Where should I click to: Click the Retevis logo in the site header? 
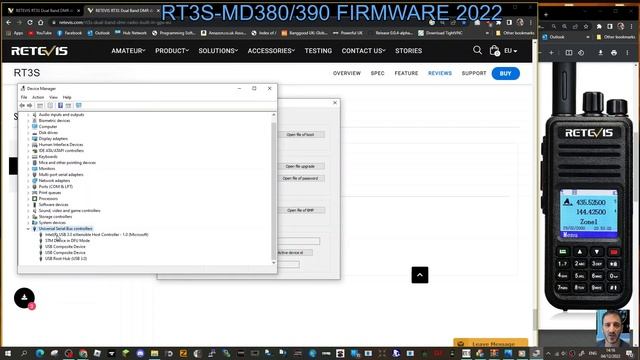point(39,51)
